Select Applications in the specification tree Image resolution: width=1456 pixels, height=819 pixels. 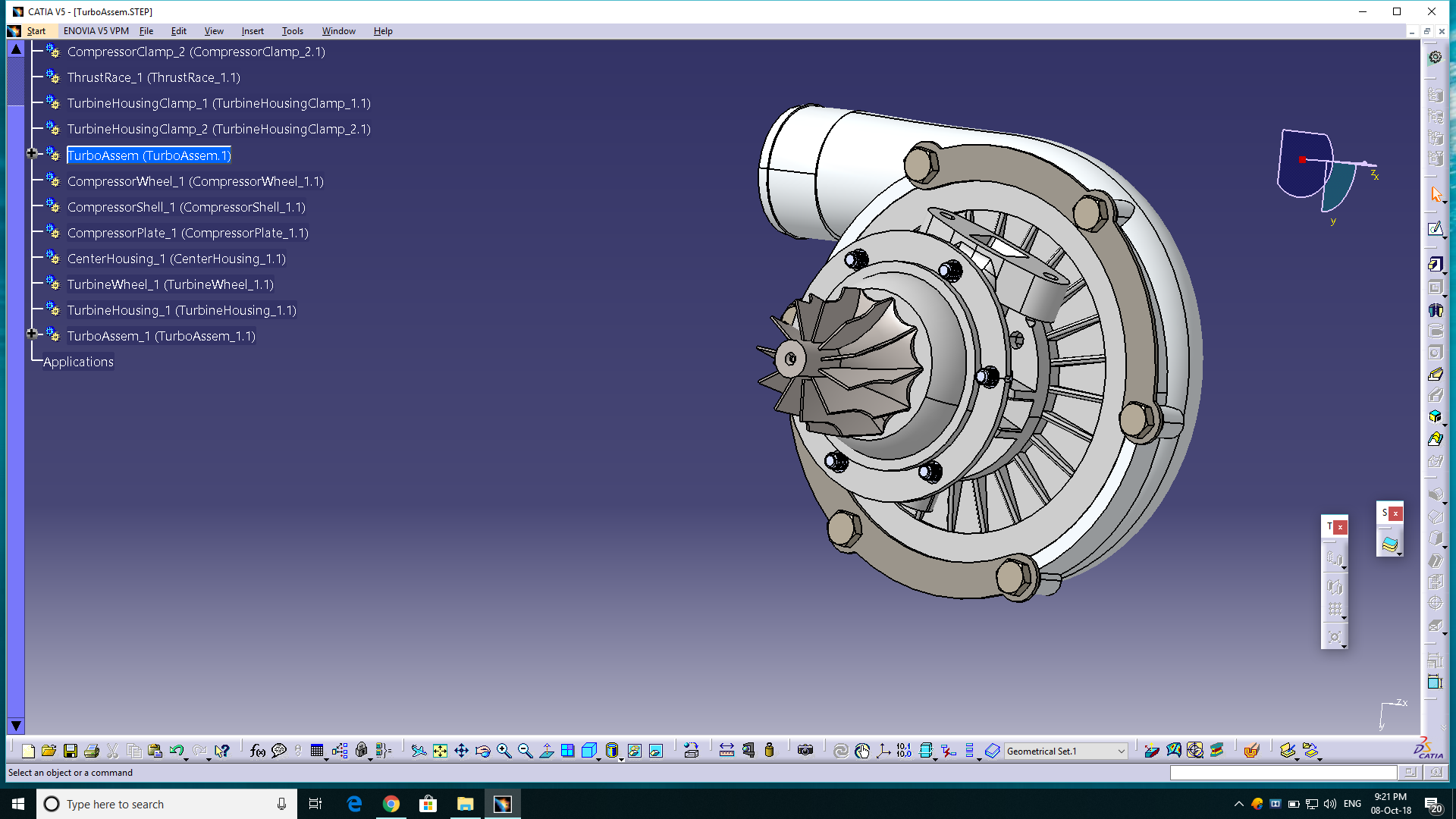(78, 362)
